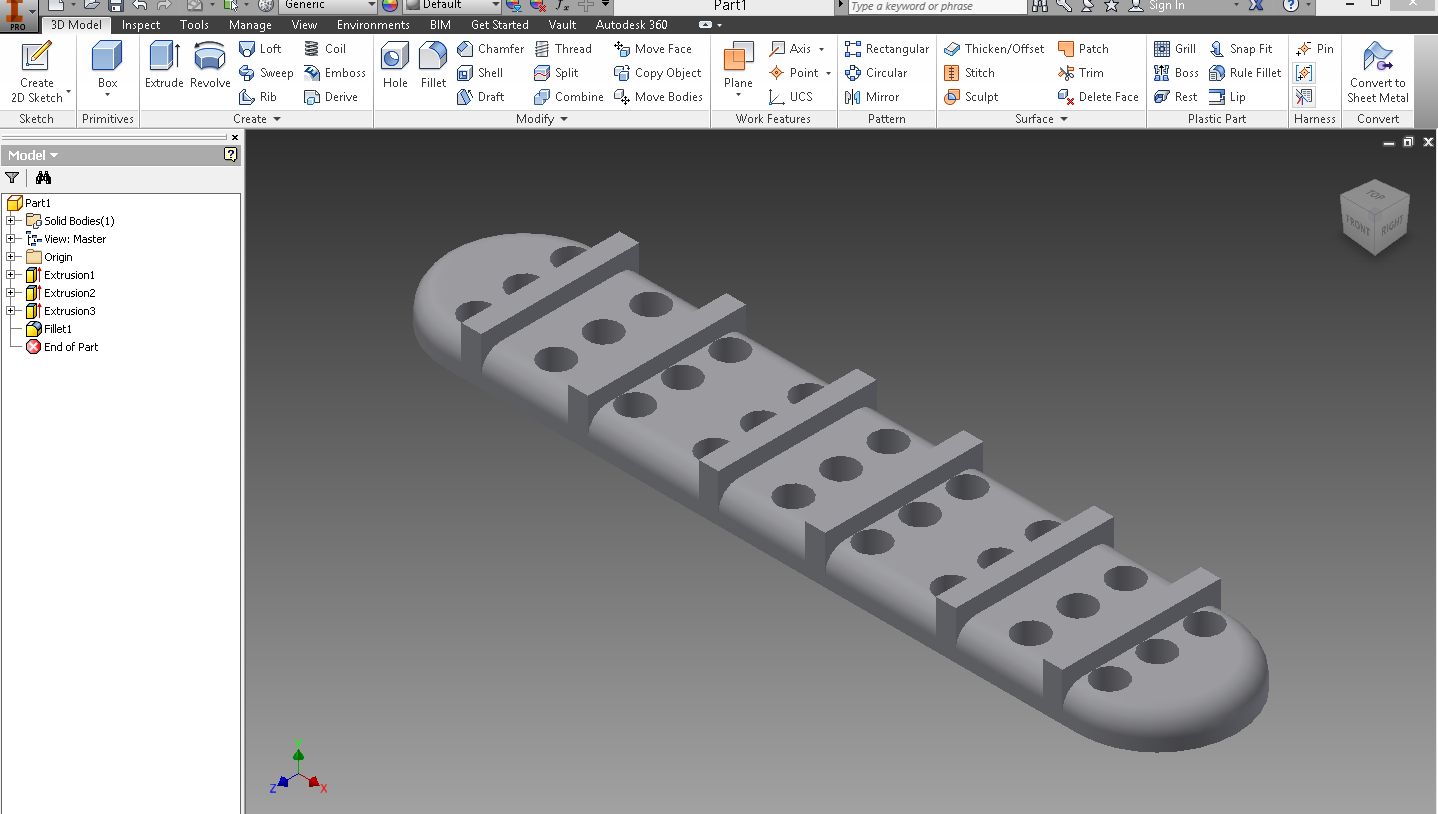Screen dimensions: 1438x814
Task: Open the Manage ribbon tab
Action: (250, 25)
